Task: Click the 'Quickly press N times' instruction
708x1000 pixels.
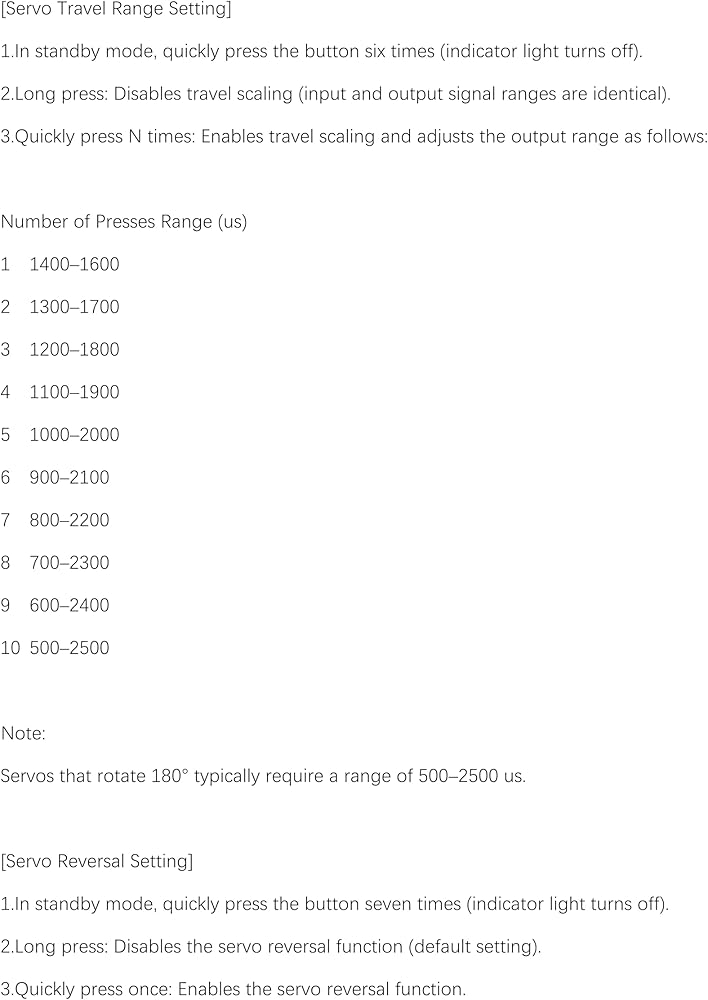Action: pyautogui.click(x=354, y=136)
